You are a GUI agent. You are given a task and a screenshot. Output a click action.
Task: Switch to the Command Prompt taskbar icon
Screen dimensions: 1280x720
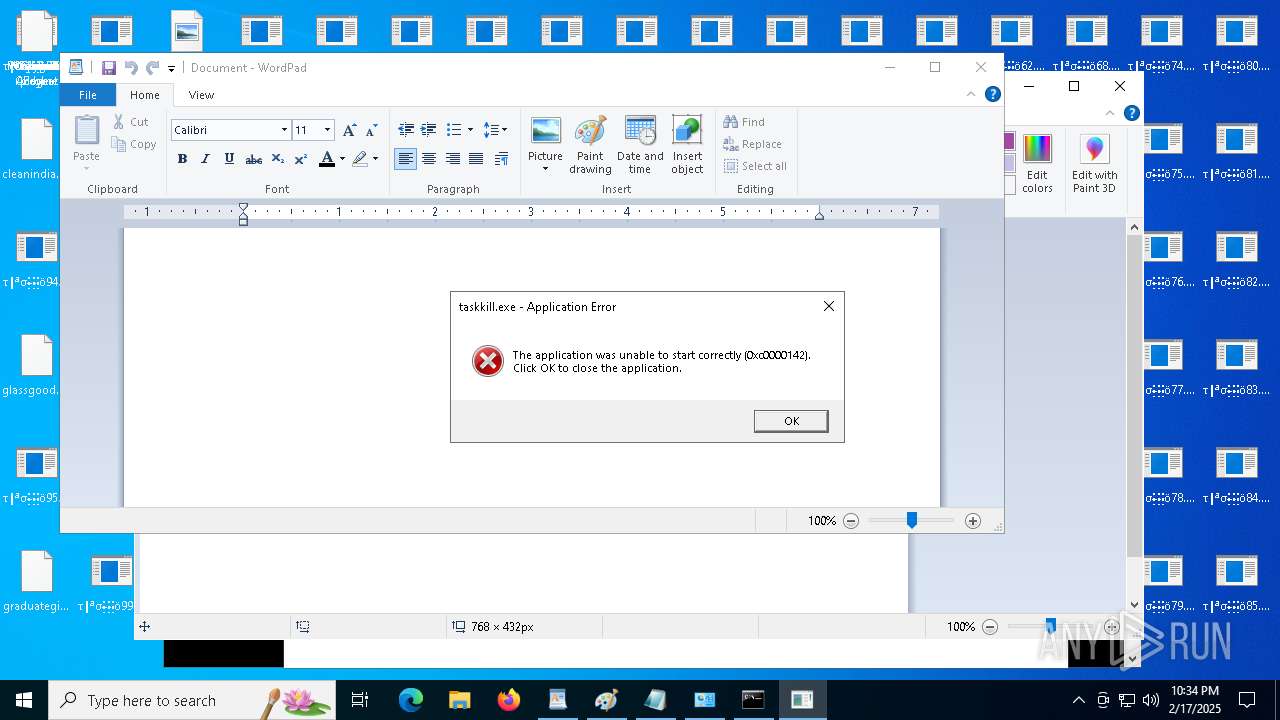(x=753, y=700)
